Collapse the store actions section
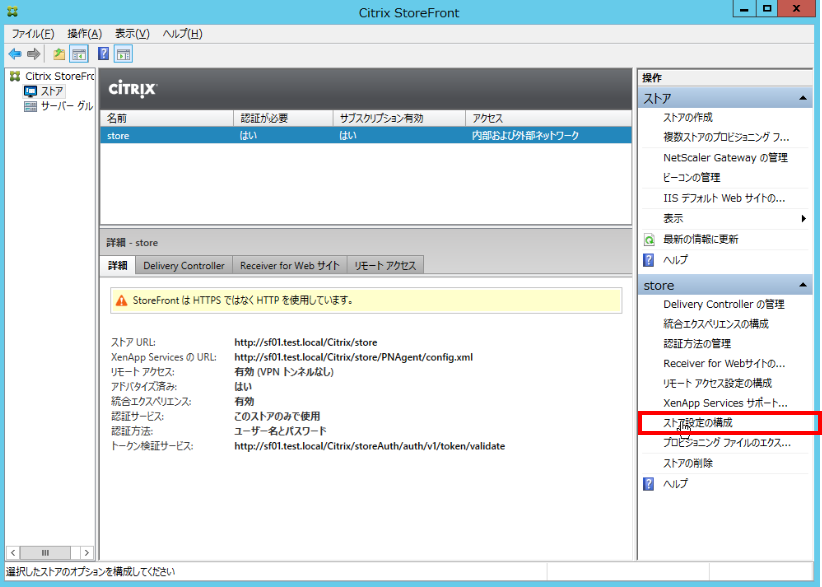 (803, 285)
